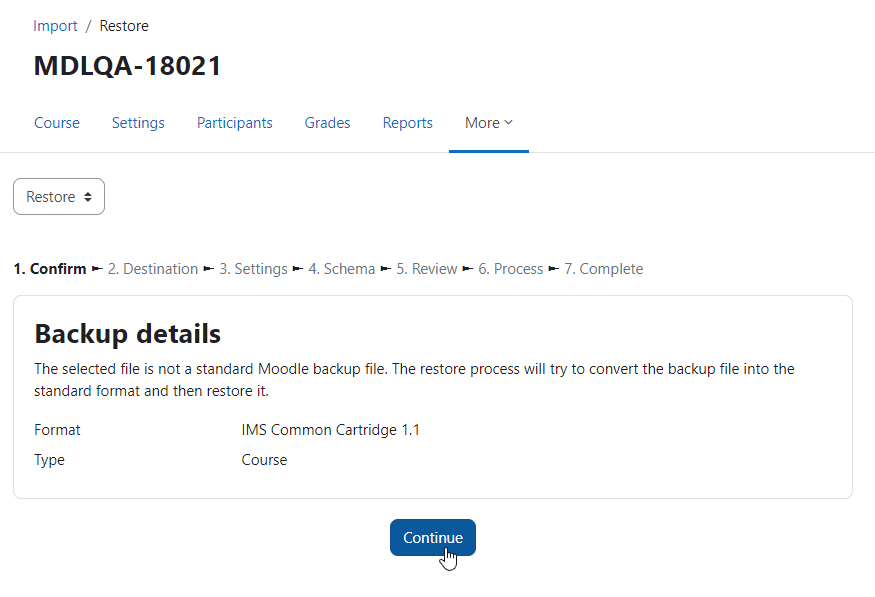The height and width of the screenshot is (597, 875).
Task: Click the '5. Review' step
Action: pyautogui.click(x=426, y=269)
